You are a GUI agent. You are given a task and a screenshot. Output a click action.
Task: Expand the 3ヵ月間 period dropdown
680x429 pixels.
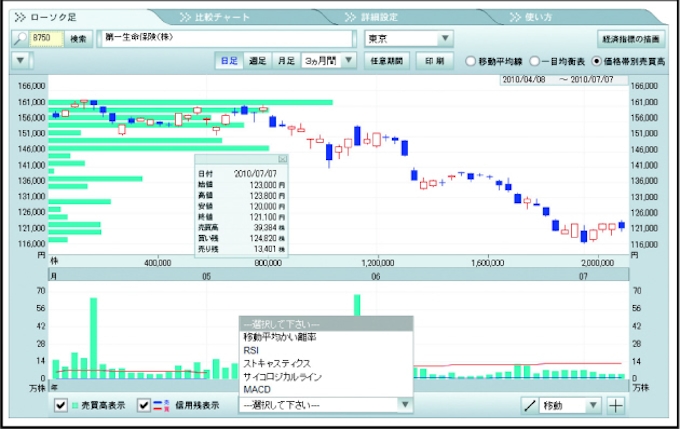point(349,61)
